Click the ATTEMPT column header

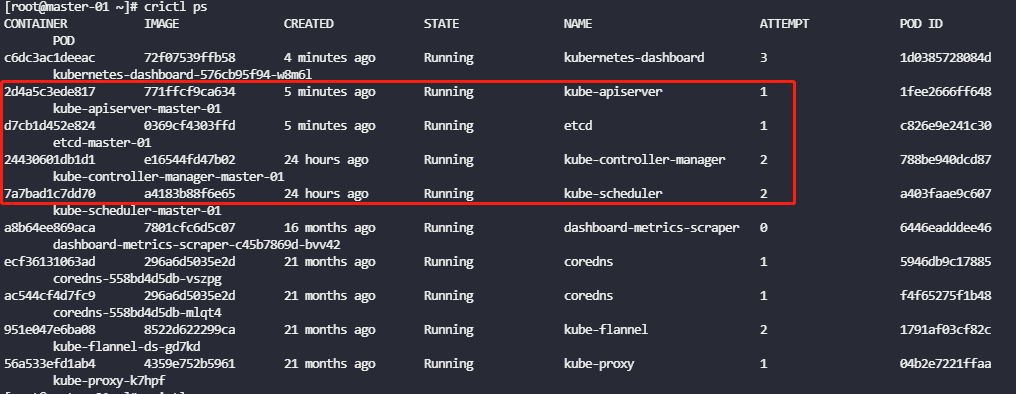[x=784, y=24]
